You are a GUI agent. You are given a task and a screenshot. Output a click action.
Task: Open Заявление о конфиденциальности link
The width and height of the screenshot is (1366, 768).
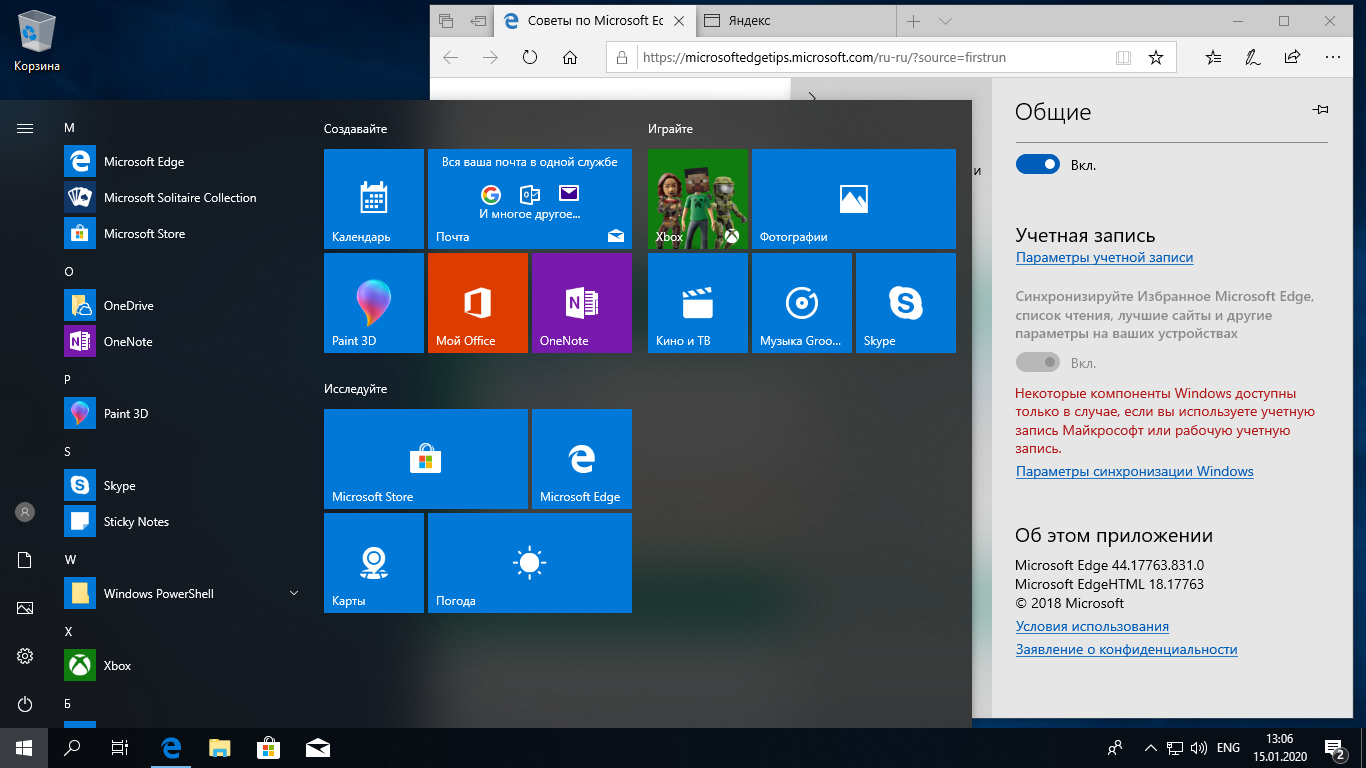pos(1126,649)
